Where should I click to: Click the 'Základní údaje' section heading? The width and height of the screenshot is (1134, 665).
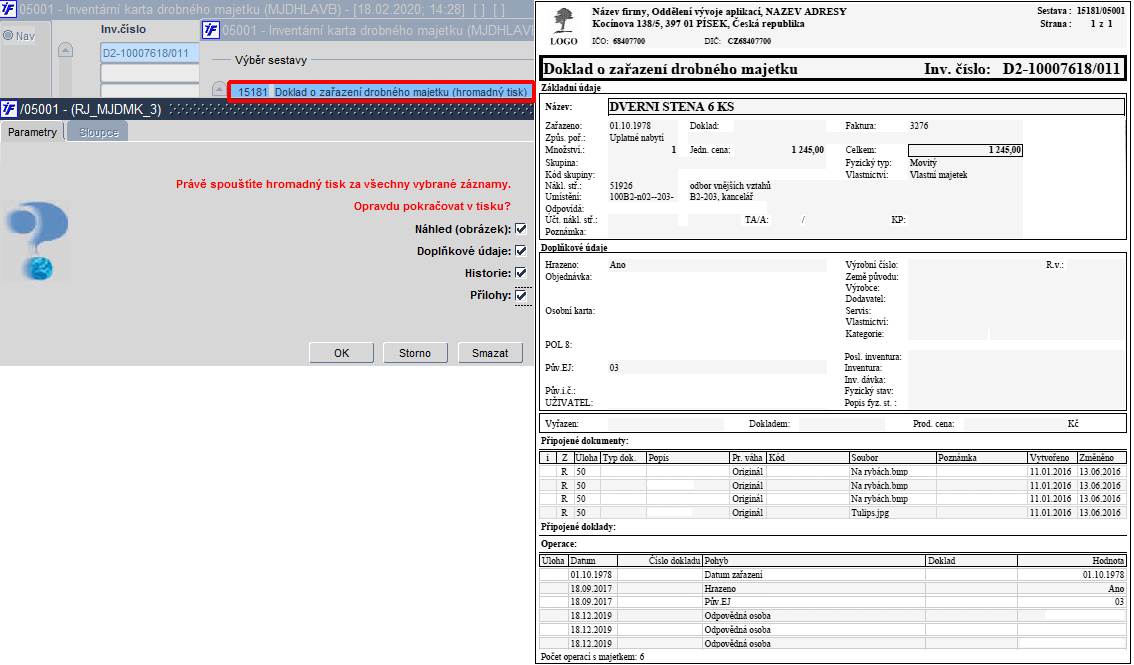click(571, 88)
